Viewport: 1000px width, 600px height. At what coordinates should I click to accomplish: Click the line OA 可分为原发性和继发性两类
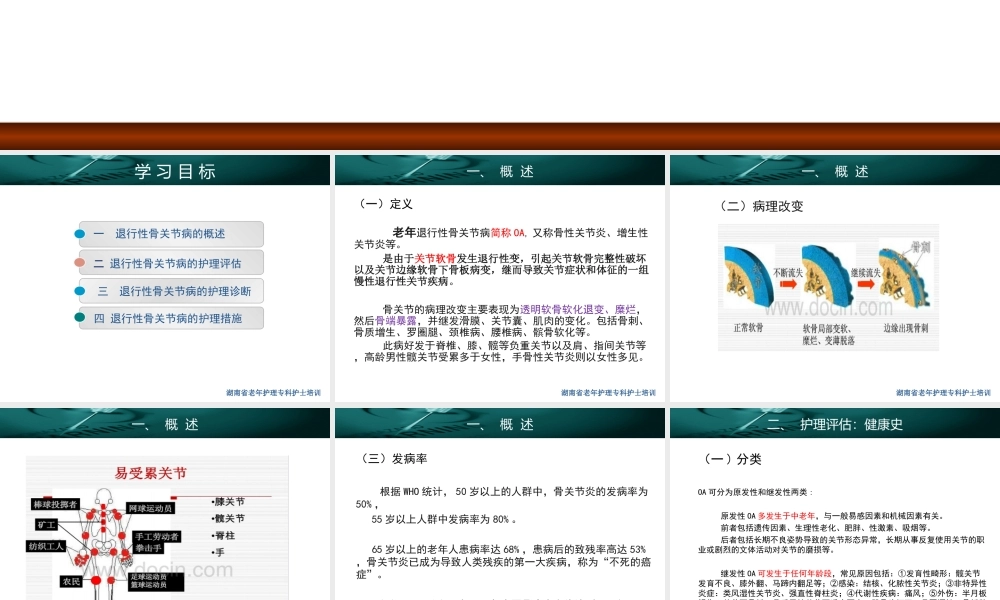point(756,492)
